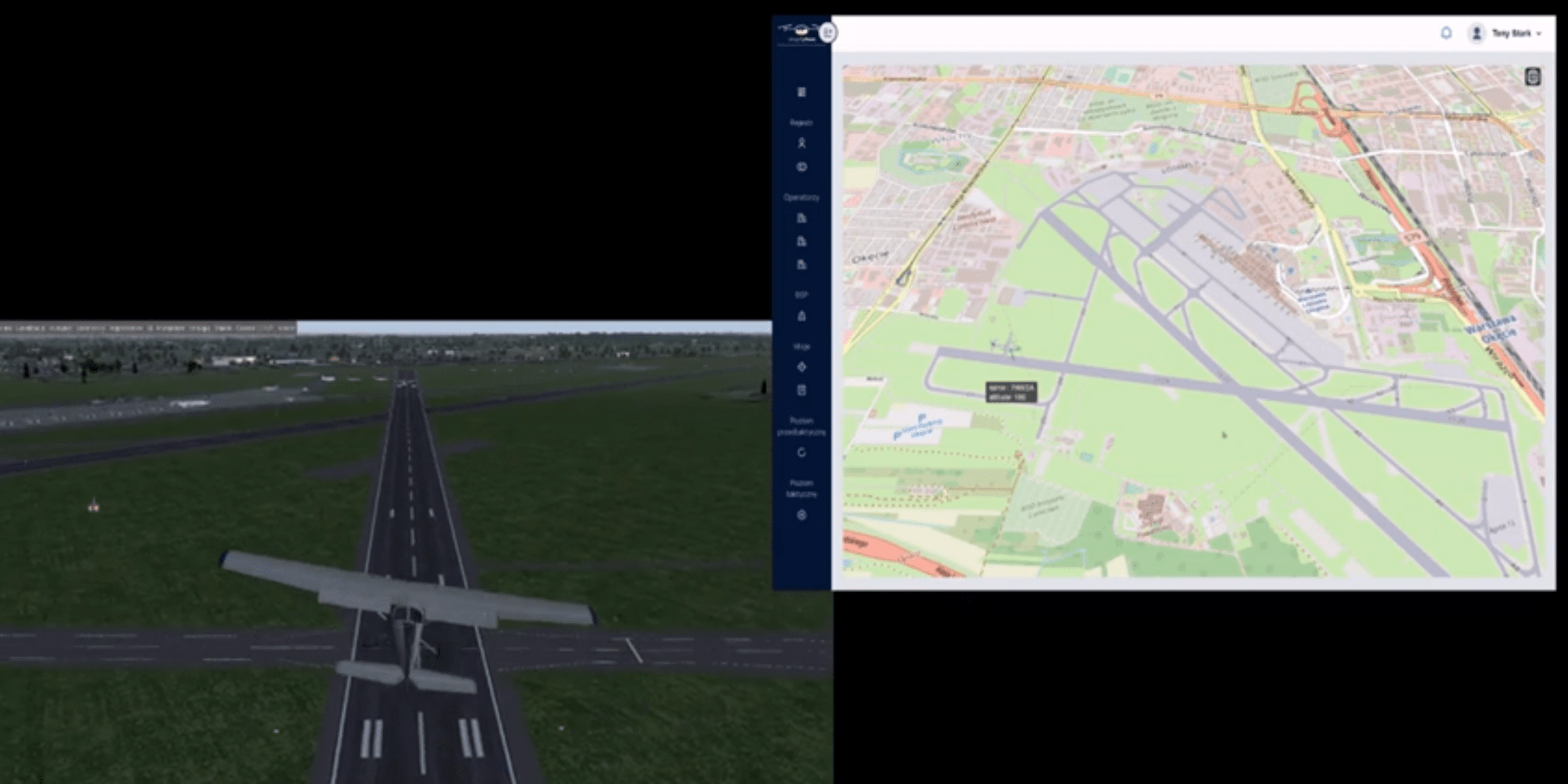Toggle the sidebar collapse button beside logo

(x=828, y=32)
